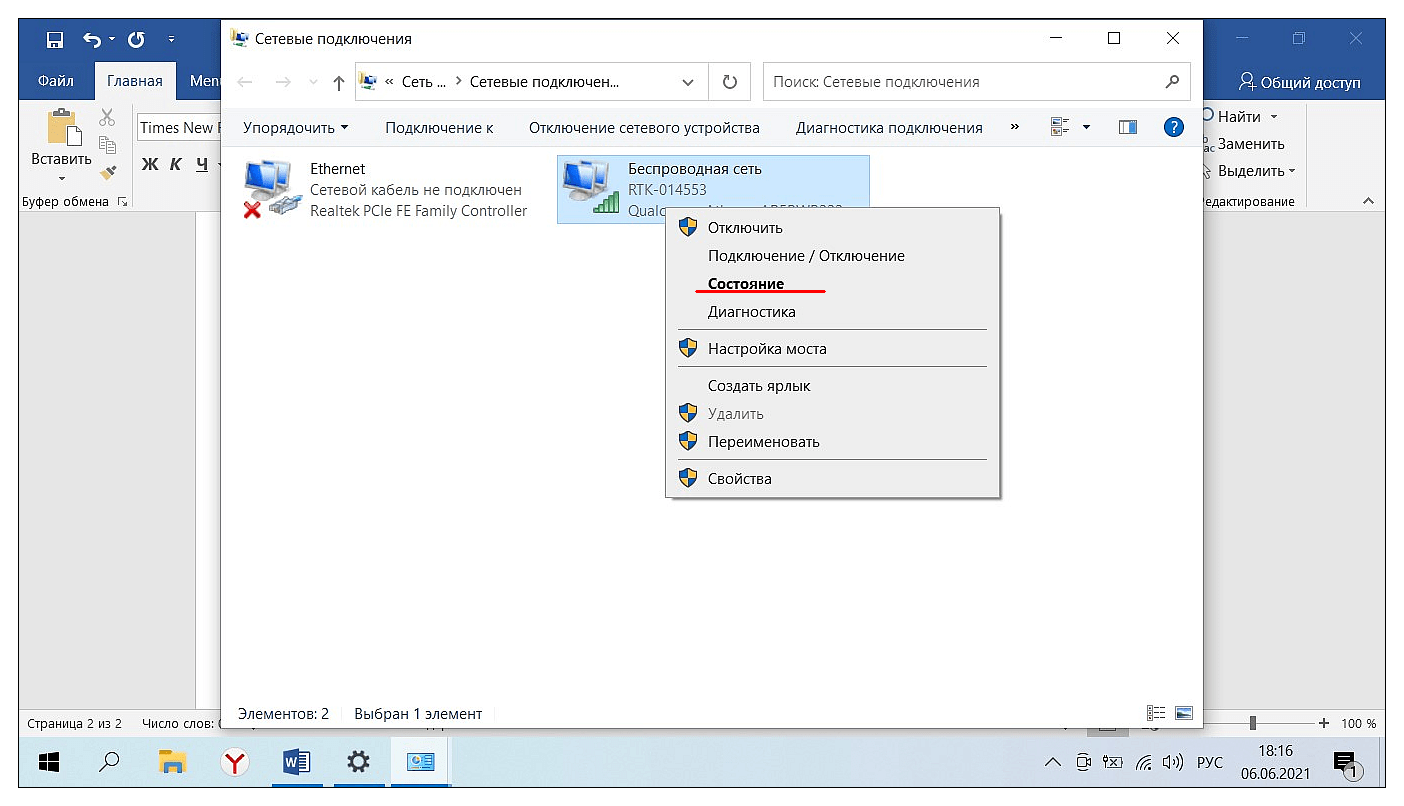The height and width of the screenshot is (806, 1404).
Task: Click Найти in Word editing group
Action: click(x=1239, y=117)
